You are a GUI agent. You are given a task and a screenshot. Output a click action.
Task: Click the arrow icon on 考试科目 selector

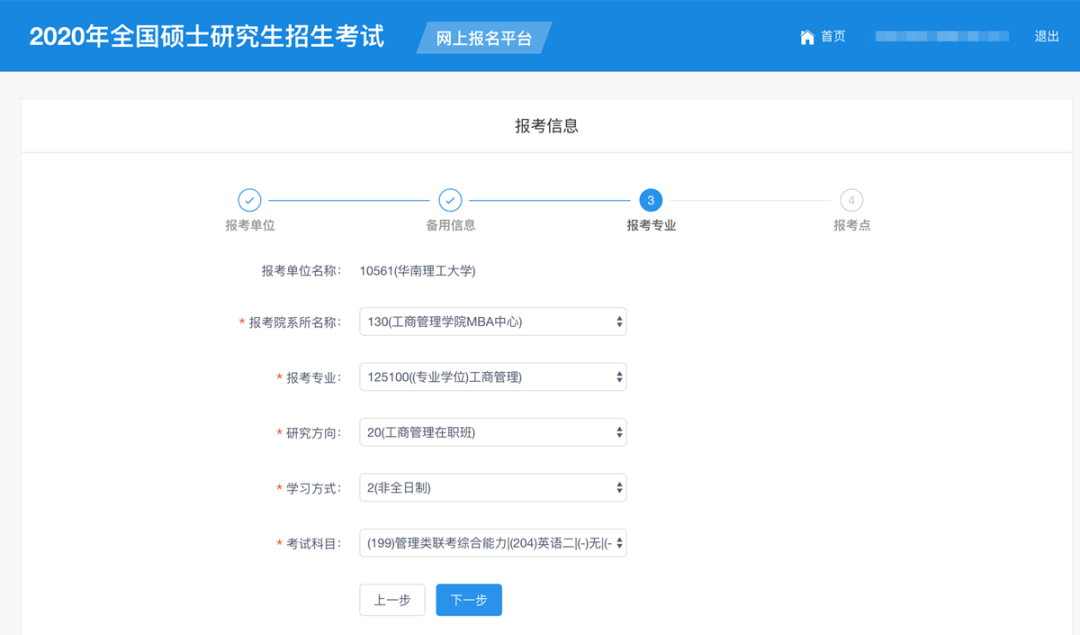click(x=618, y=543)
